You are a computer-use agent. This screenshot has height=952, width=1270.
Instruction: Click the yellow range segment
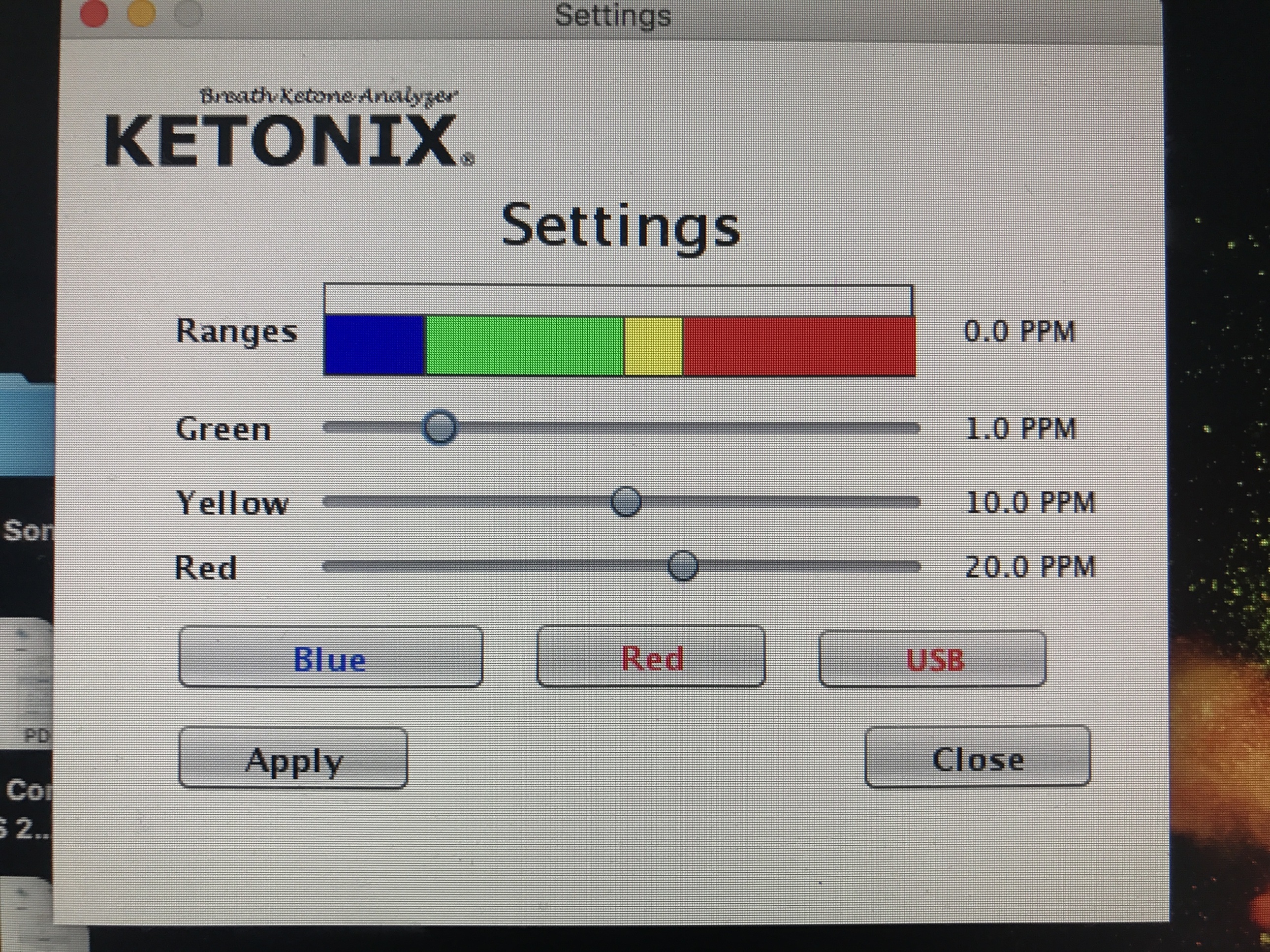653,345
